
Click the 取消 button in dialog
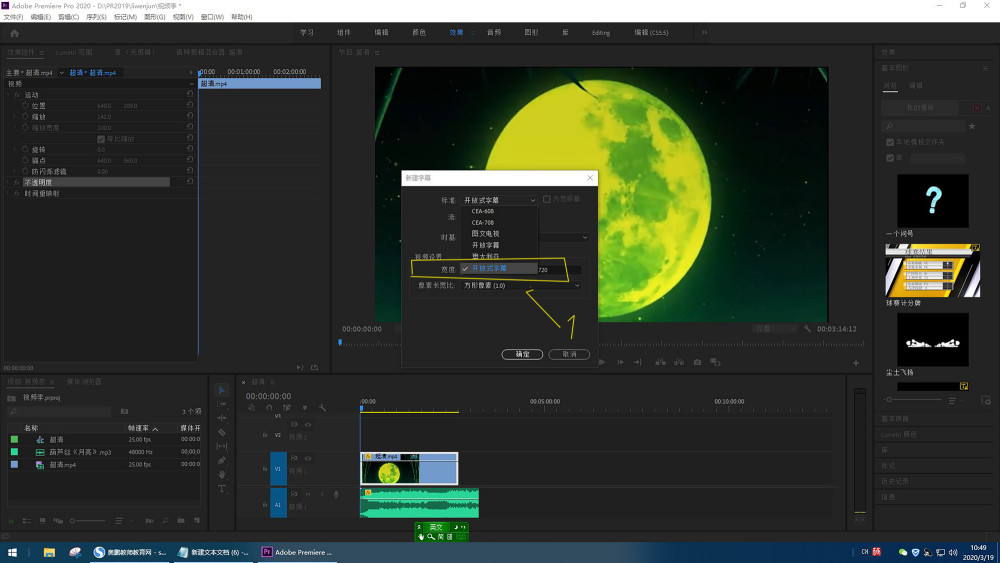[569, 354]
